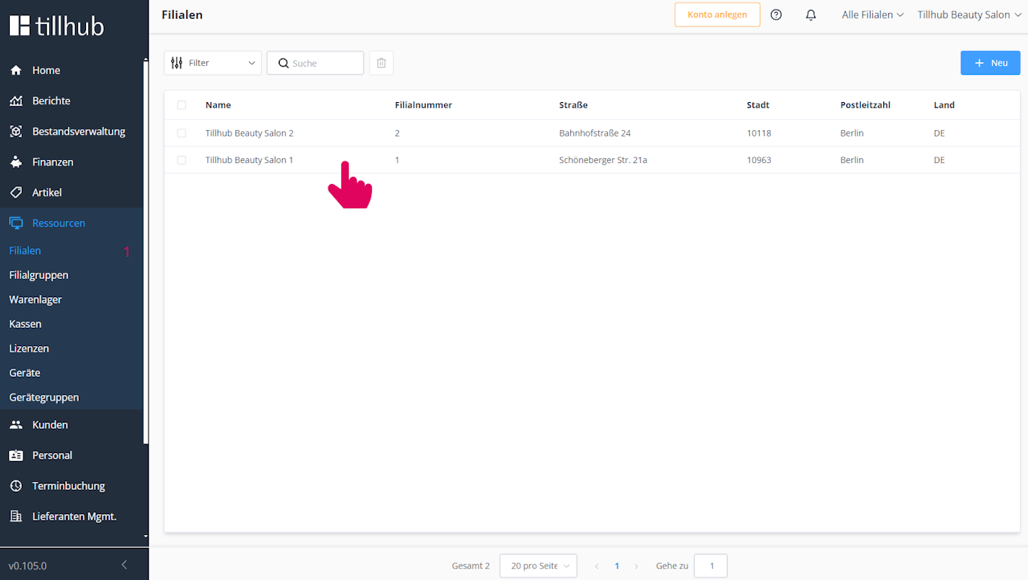Viewport: 1028px width, 580px height.
Task: Open the 20 pro Seite dropdown
Action: click(x=538, y=565)
